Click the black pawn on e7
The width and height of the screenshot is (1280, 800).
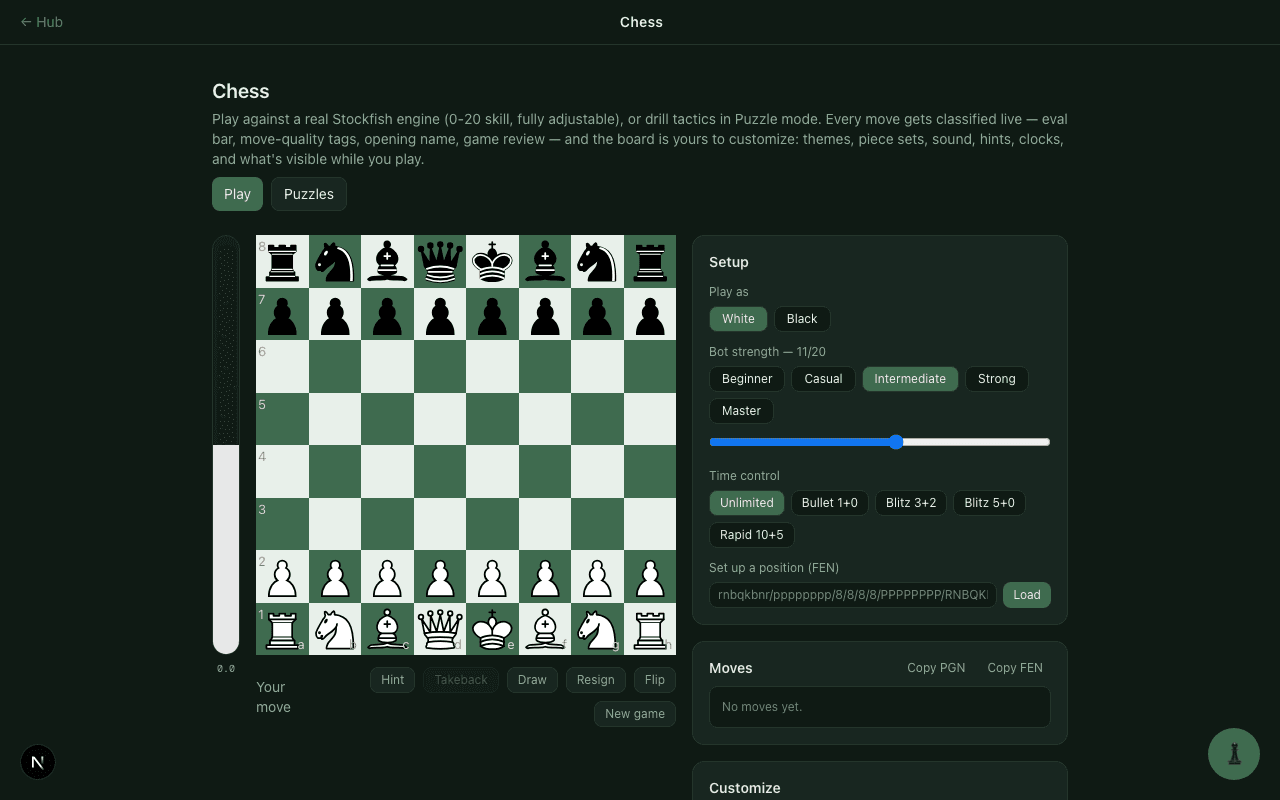pos(492,314)
